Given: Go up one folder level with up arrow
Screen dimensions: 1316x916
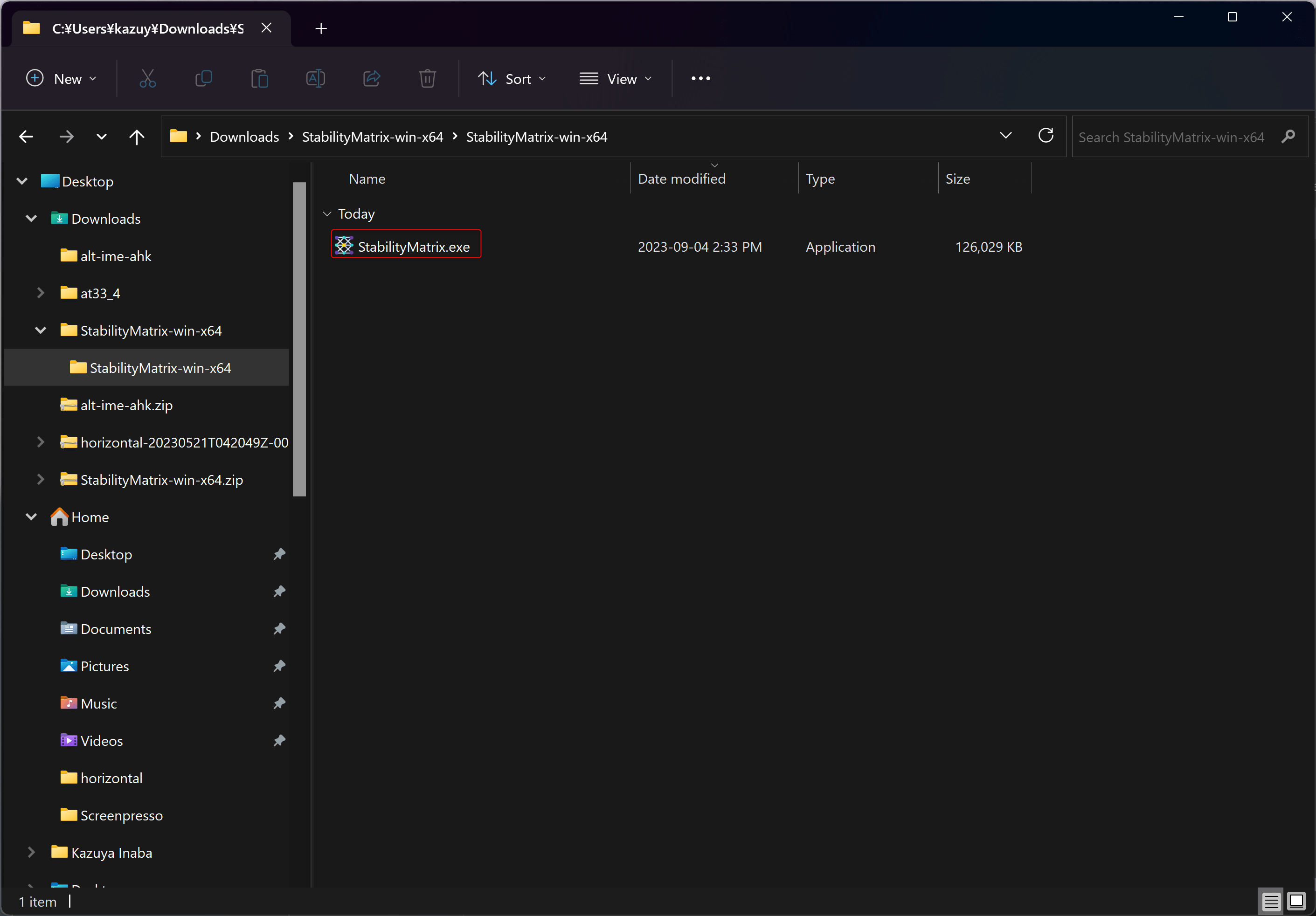Looking at the screenshot, I should coord(137,136).
